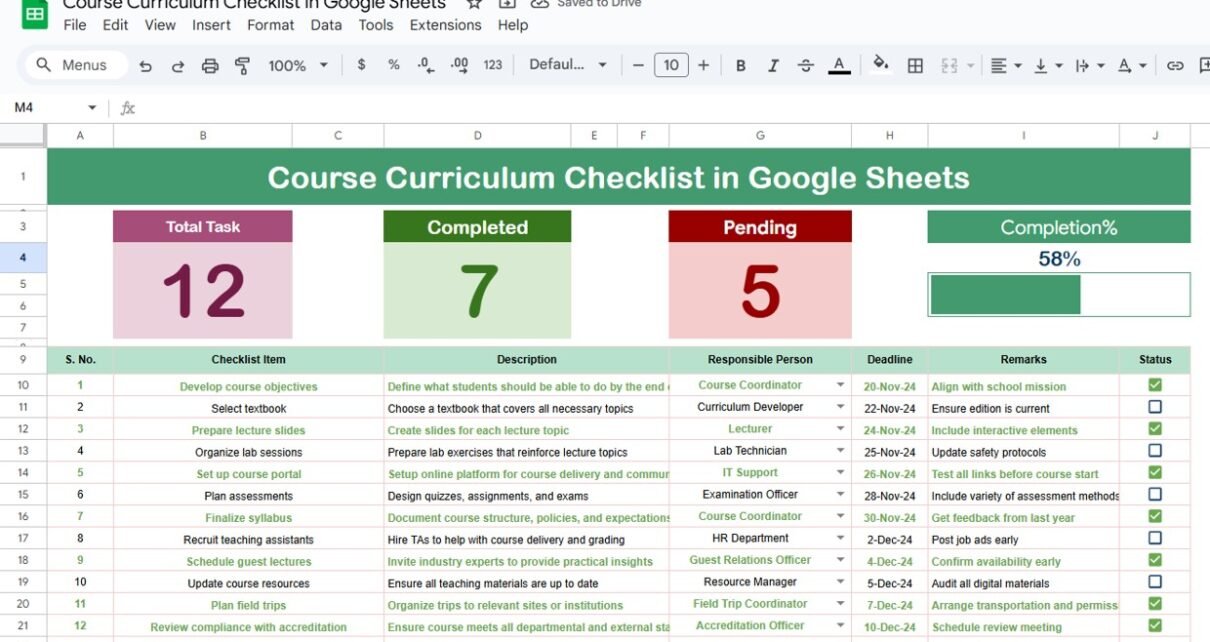Image resolution: width=1210 pixels, height=642 pixels.
Task: Check status box for Recruit teaching assistants
Action: click(x=1155, y=538)
